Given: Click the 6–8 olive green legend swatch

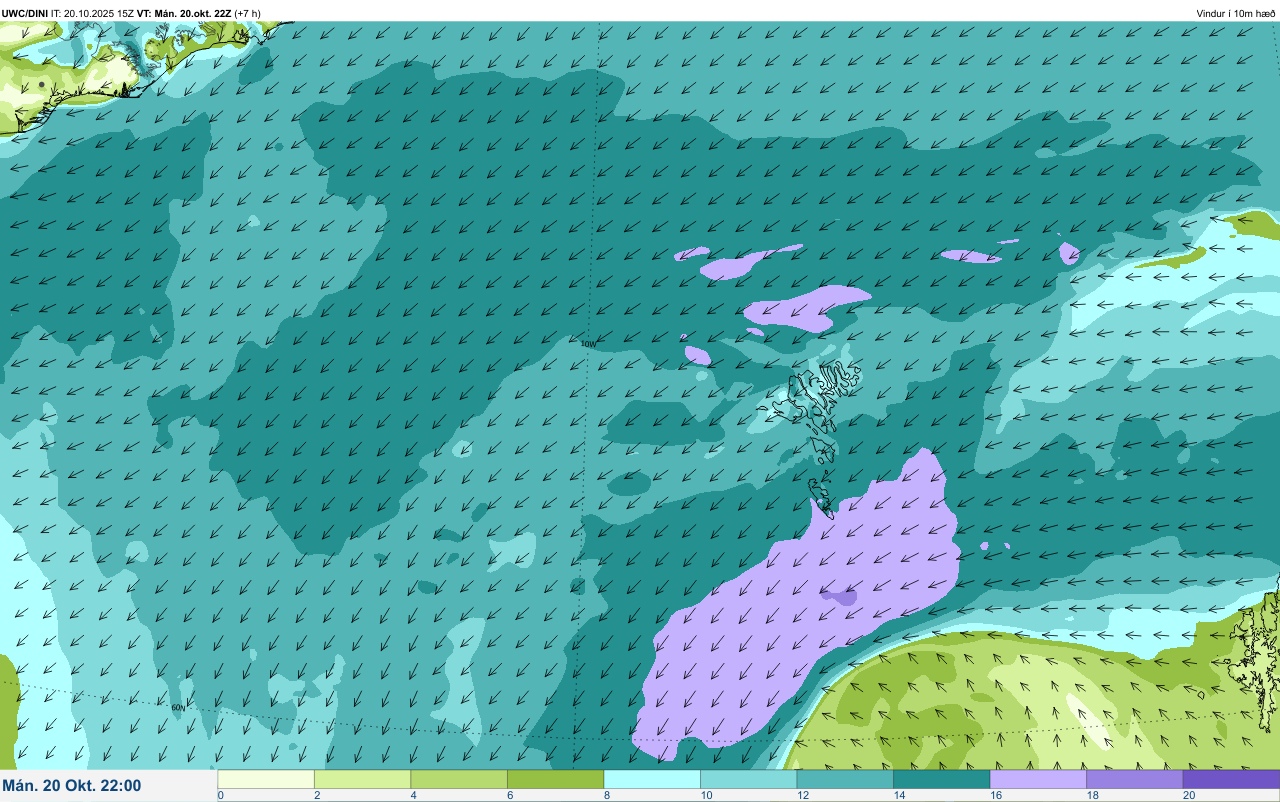Looking at the screenshot, I should [x=555, y=779].
